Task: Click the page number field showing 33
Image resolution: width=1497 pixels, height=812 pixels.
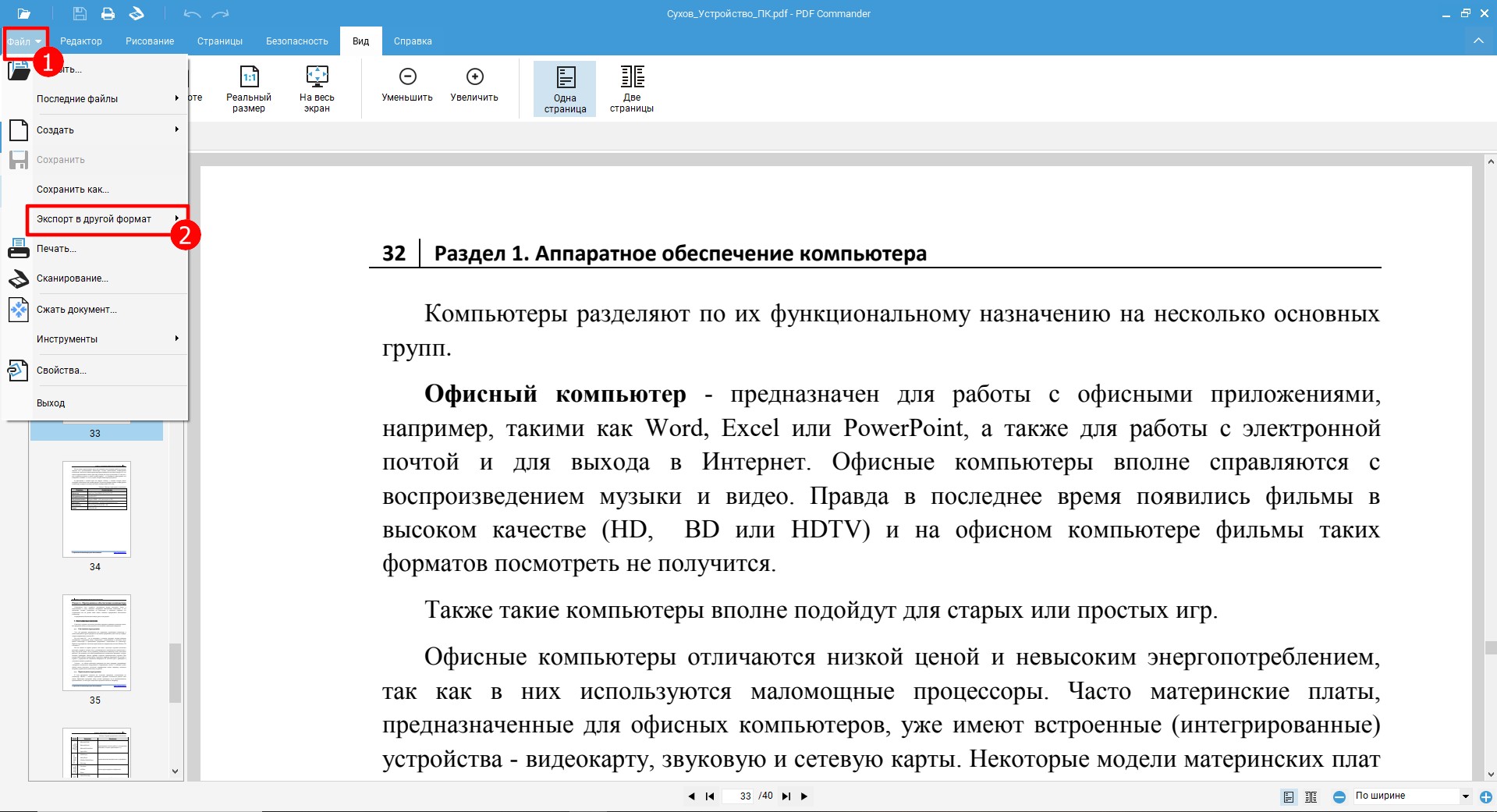Action: [x=740, y=796]
